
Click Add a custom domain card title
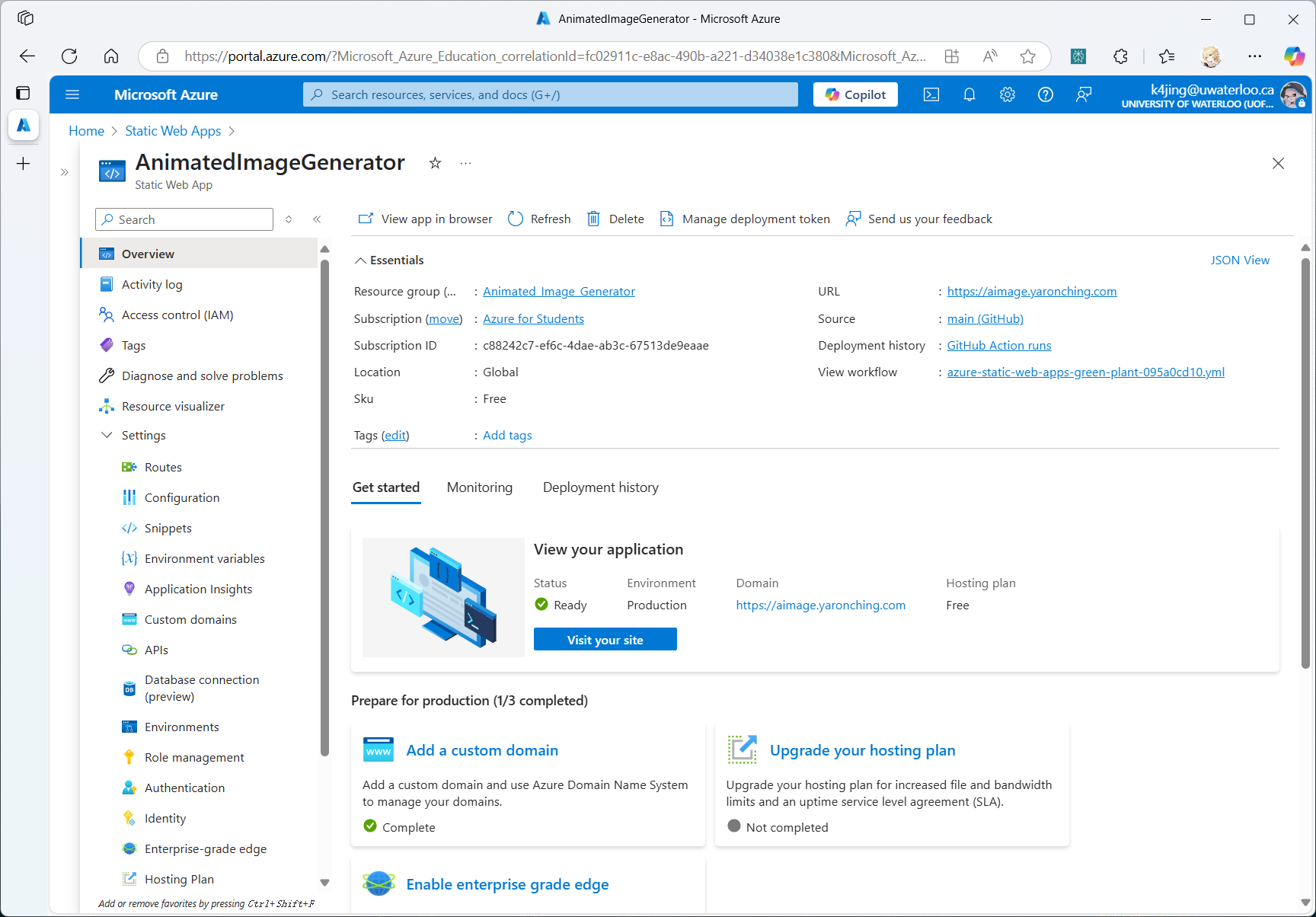point(482,750)
